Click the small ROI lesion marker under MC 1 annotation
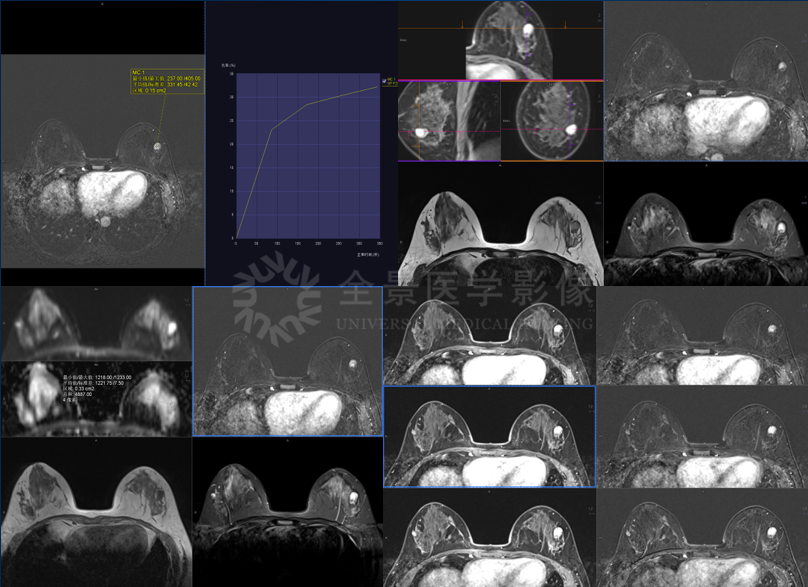 (x=157, y=147)
